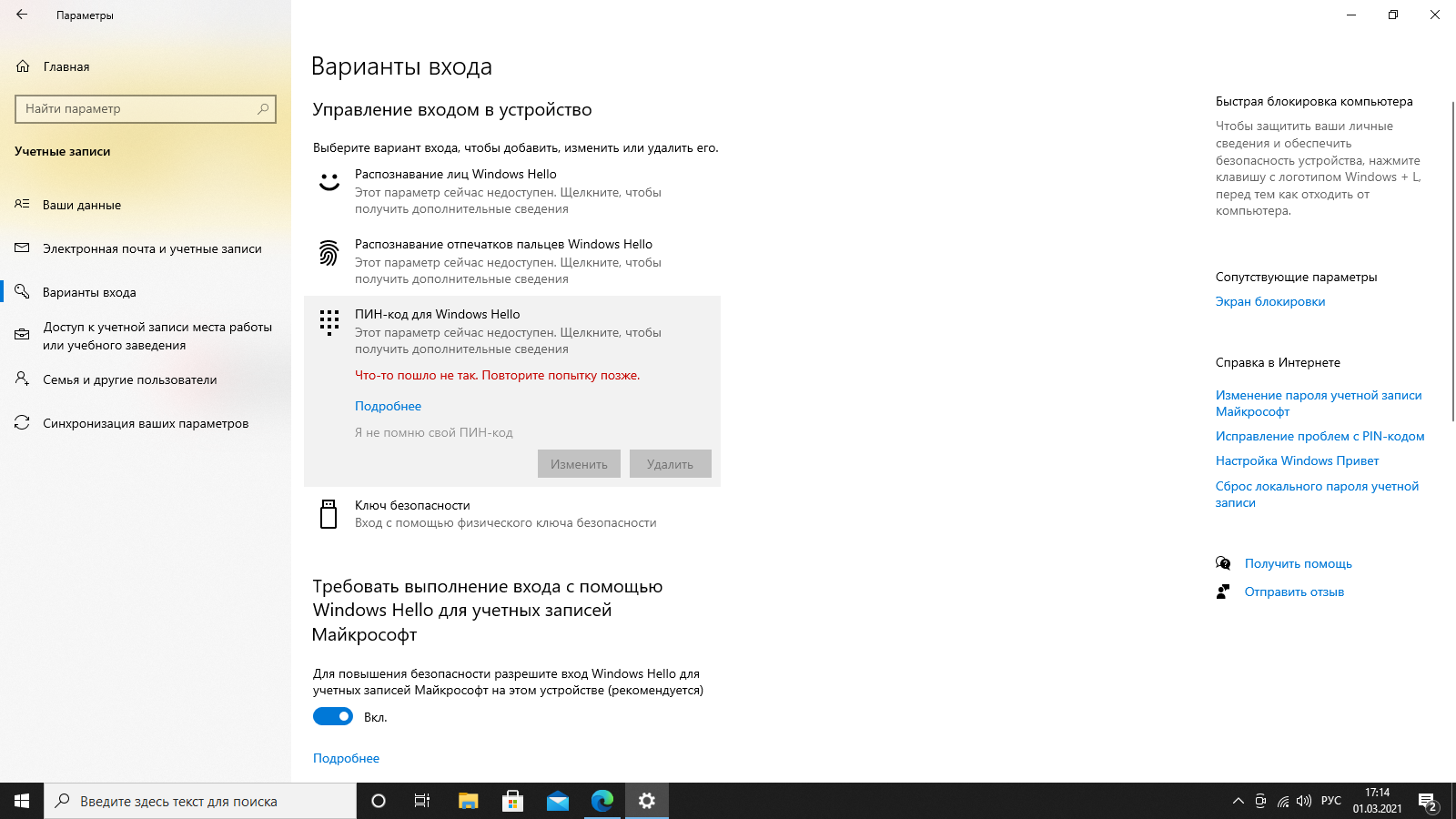Click the Отправить отзыв person icon

coord(1223,591)
